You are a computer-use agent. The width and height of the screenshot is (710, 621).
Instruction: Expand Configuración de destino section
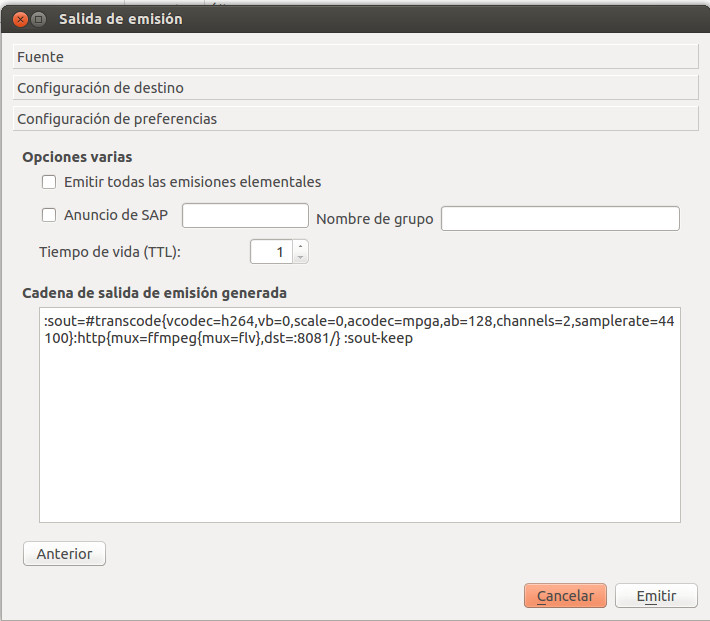point(355,87)
